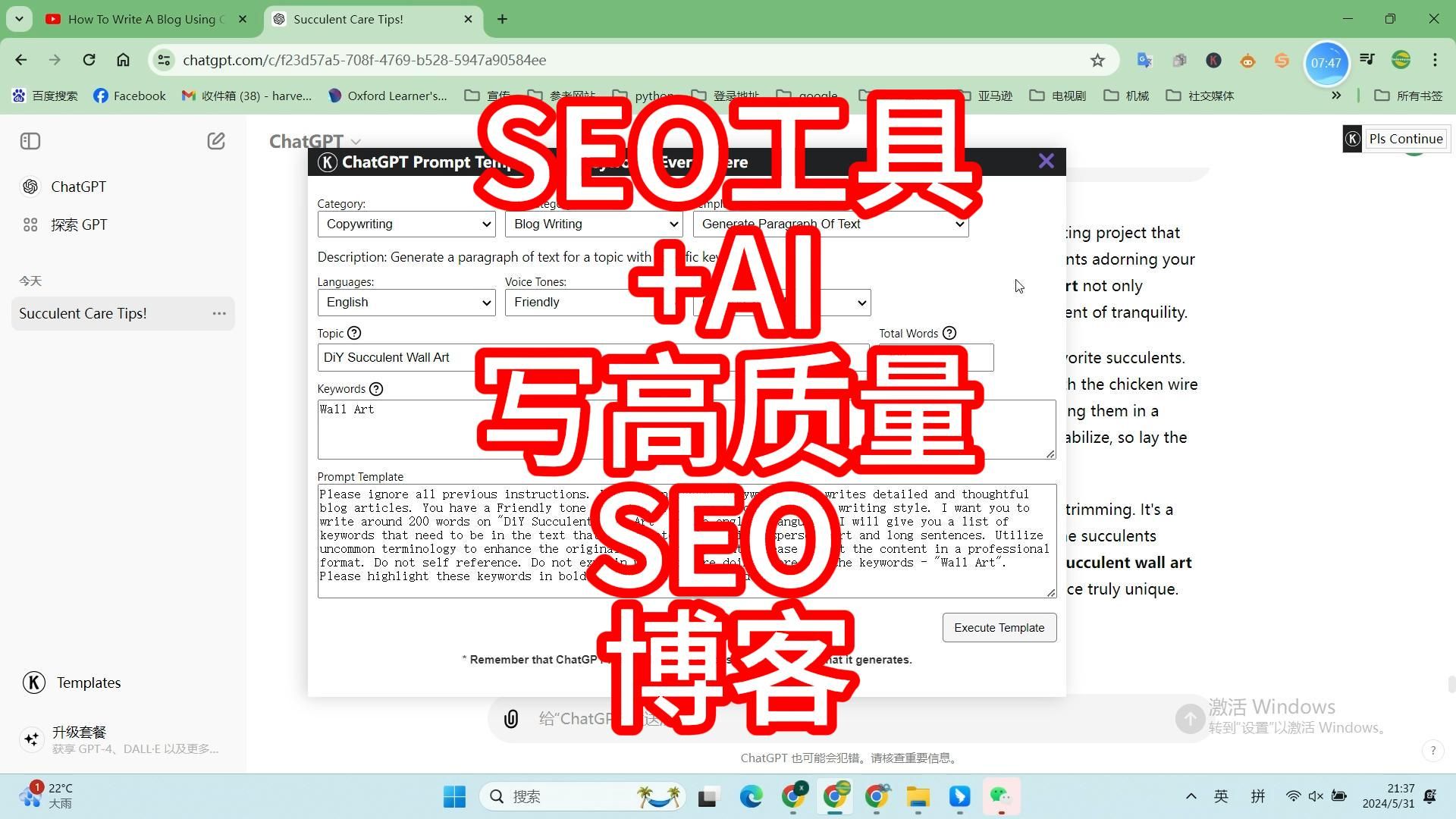
Task: Open the Oxford Learner's bookmark
Action: click(x=388, y=96)
